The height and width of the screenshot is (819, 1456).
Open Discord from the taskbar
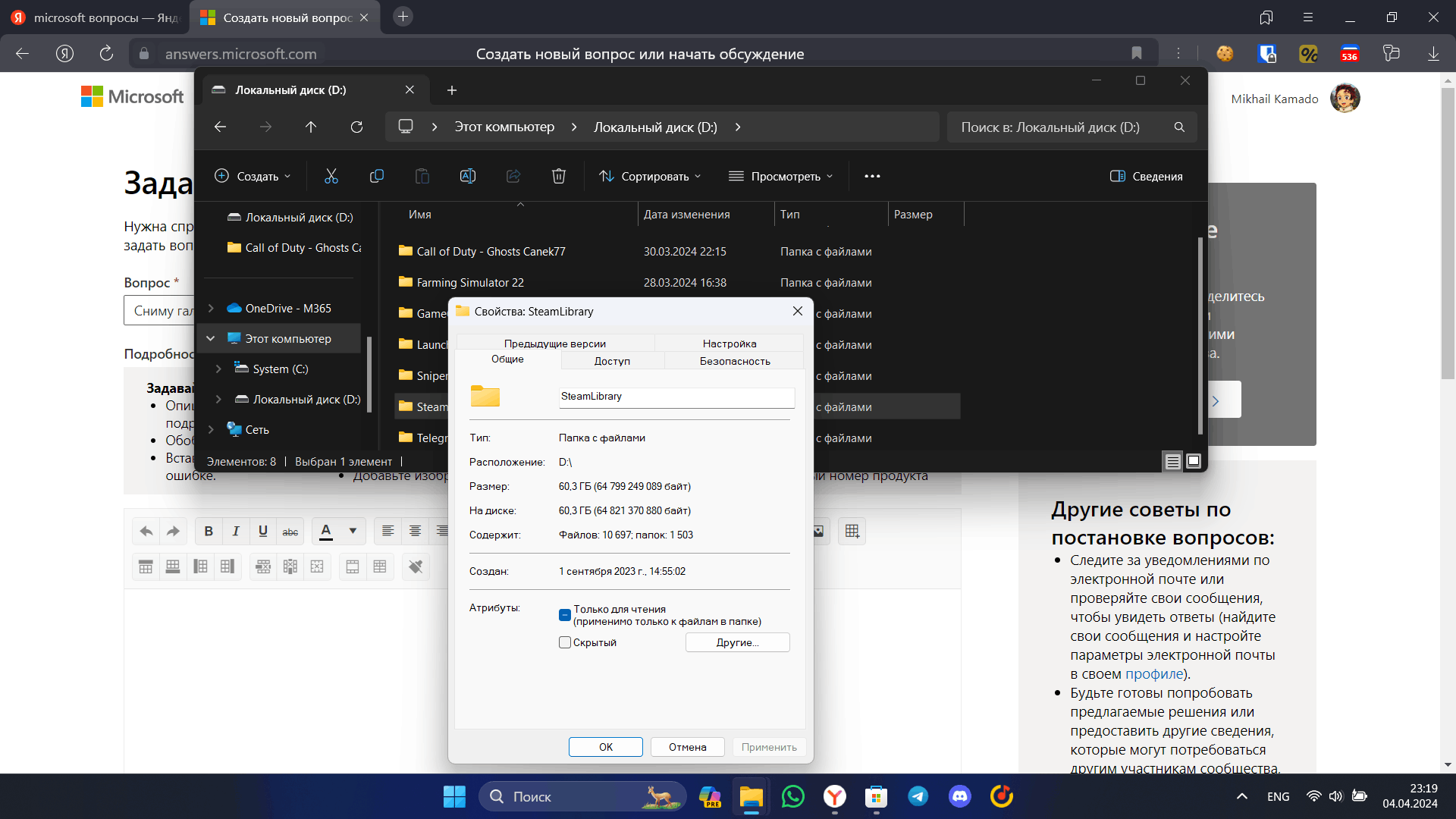[960, 796]
